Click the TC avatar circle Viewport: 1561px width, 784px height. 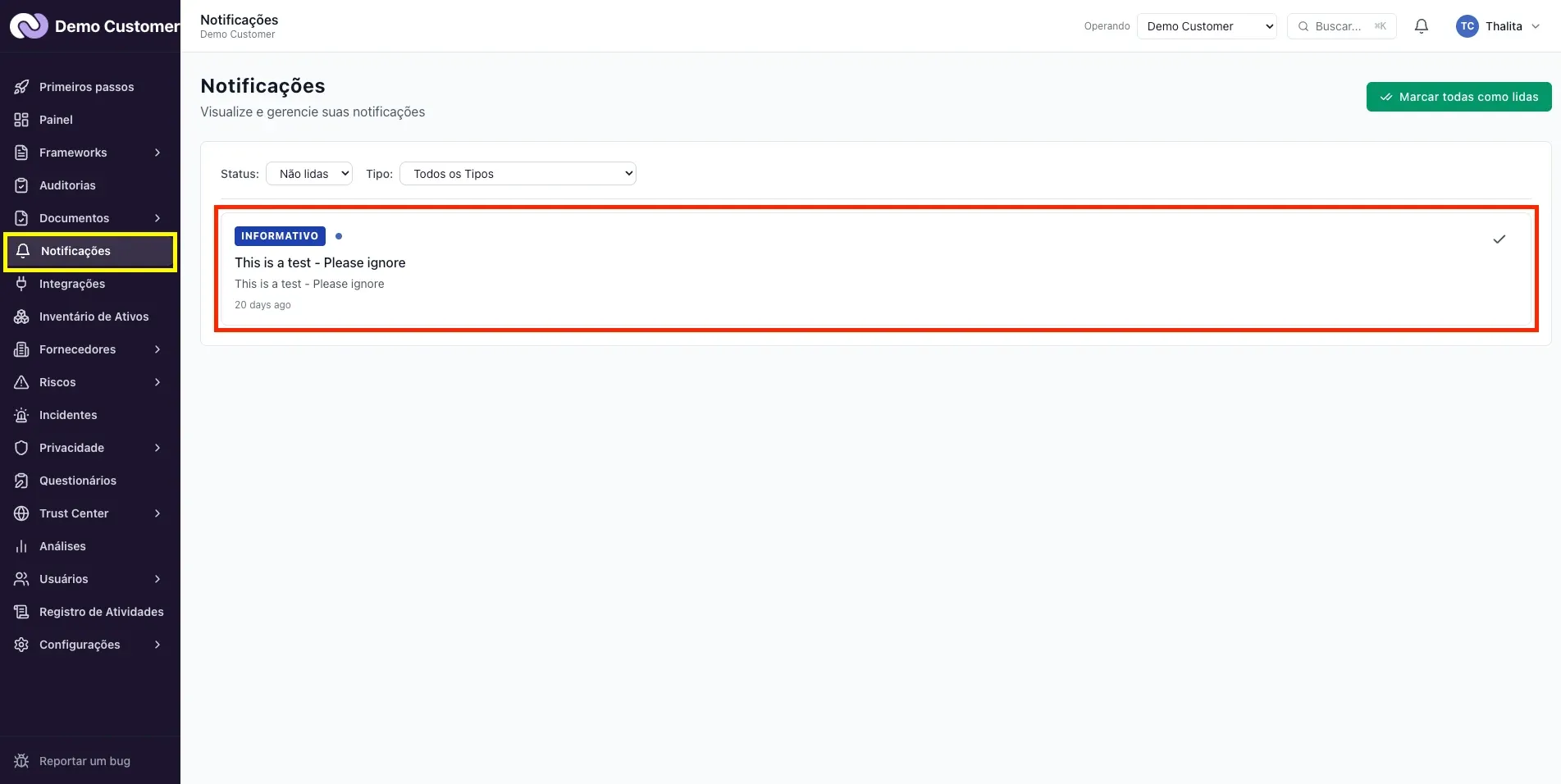coord(1467,26)
